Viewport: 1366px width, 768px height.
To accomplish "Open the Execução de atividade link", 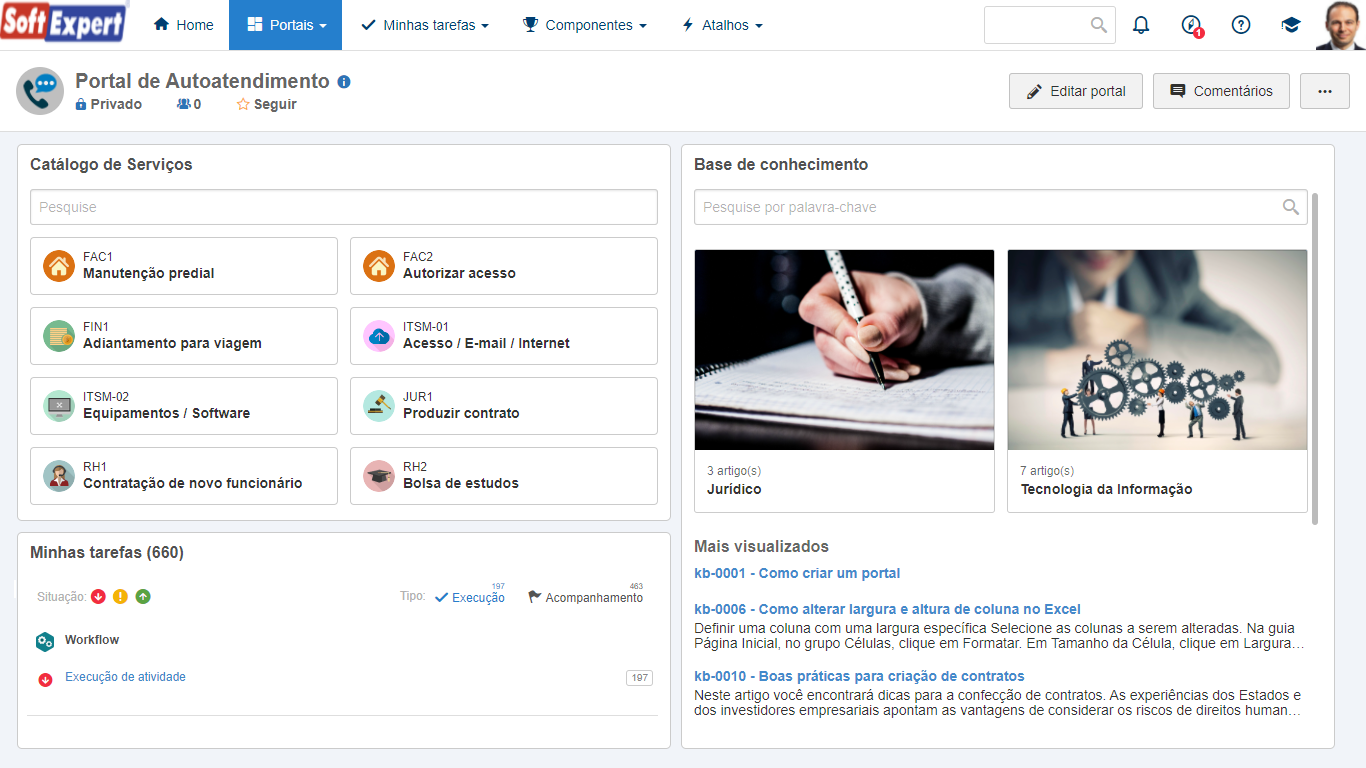I will coord(125,677).
